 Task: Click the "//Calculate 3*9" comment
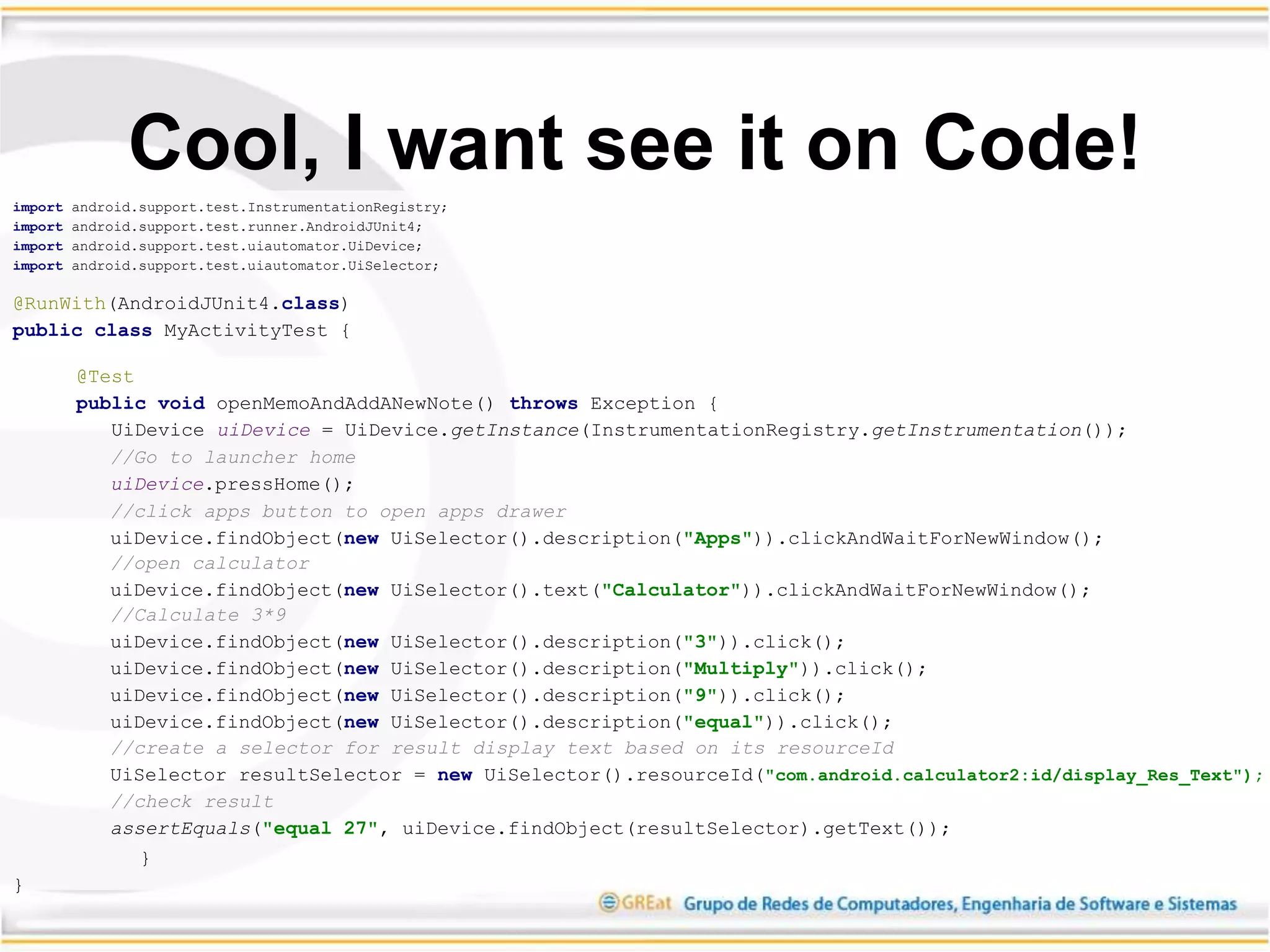click(x=198, y=615)
